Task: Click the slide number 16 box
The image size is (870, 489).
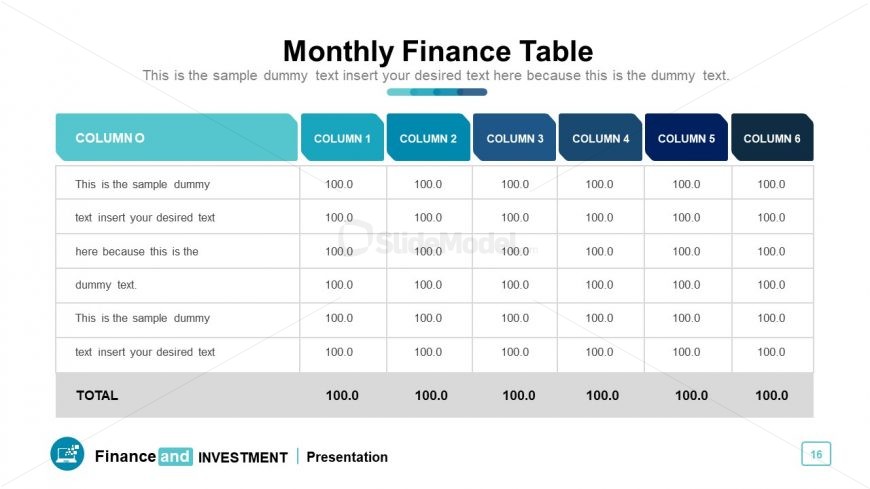Action: [816, 454]
